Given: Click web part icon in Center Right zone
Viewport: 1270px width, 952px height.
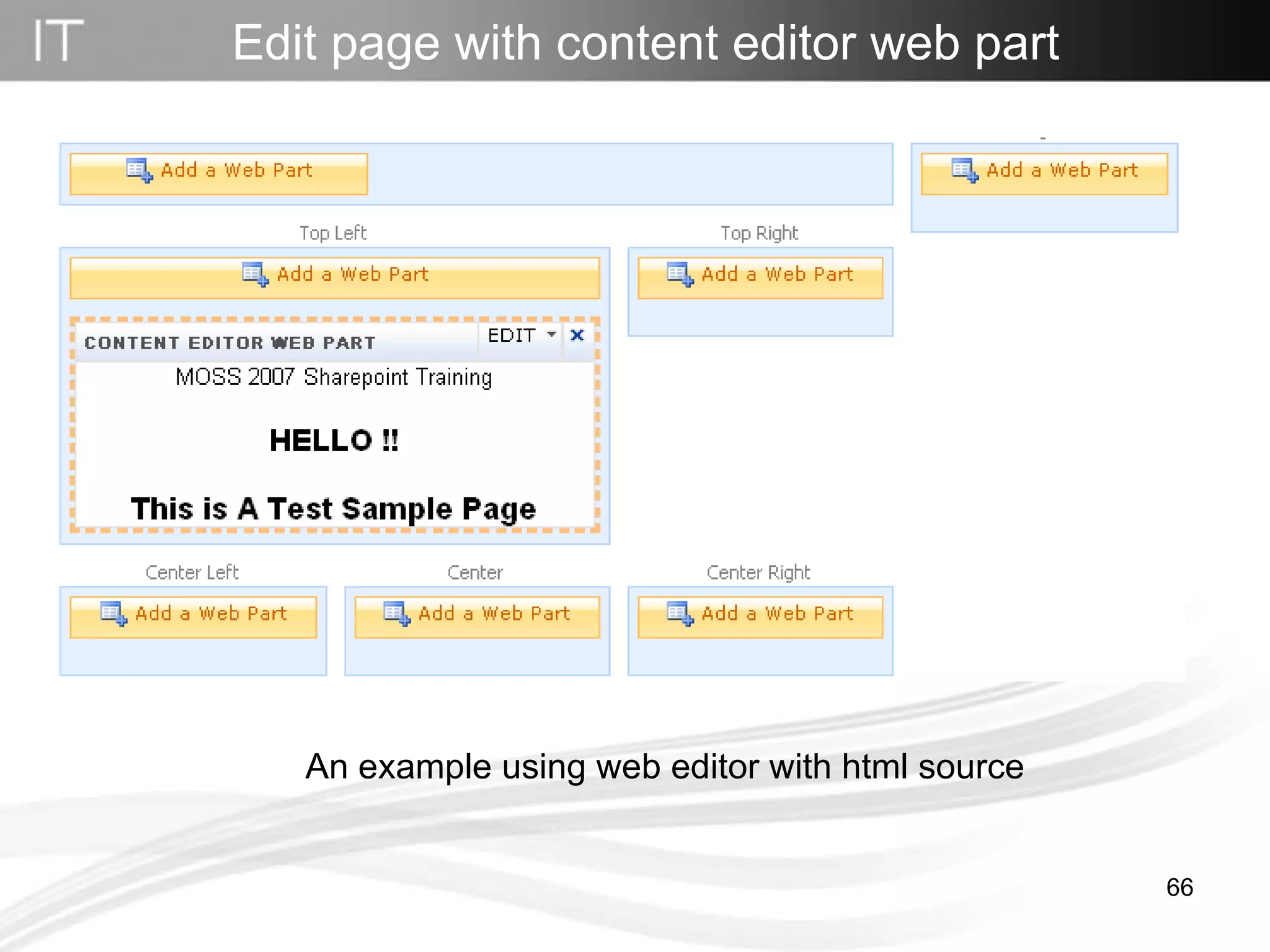Looking at the screenshot, I should pyautogui.click(x=680, y=614).
